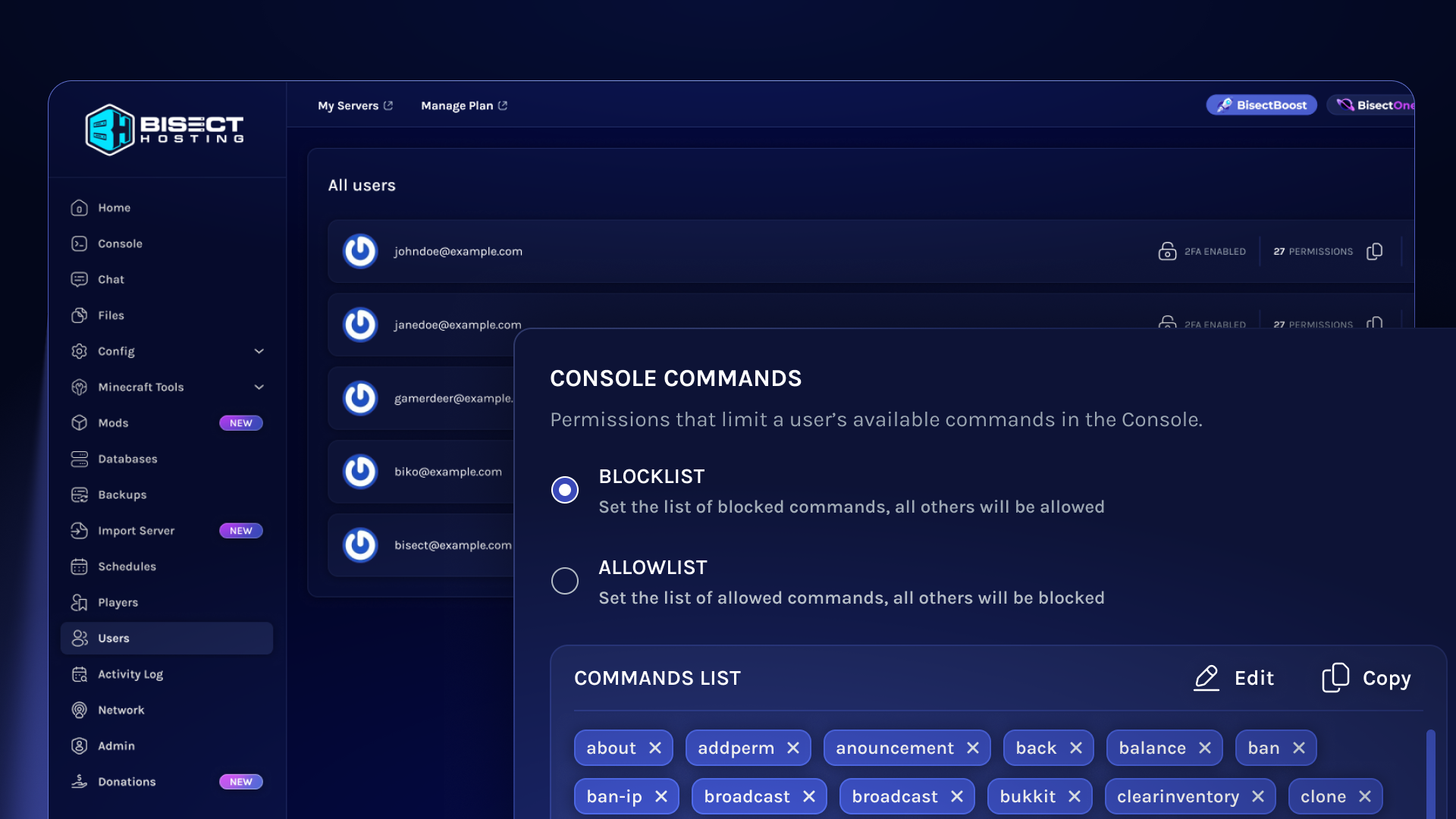Remove the 'about' command tag

[655, 748]
